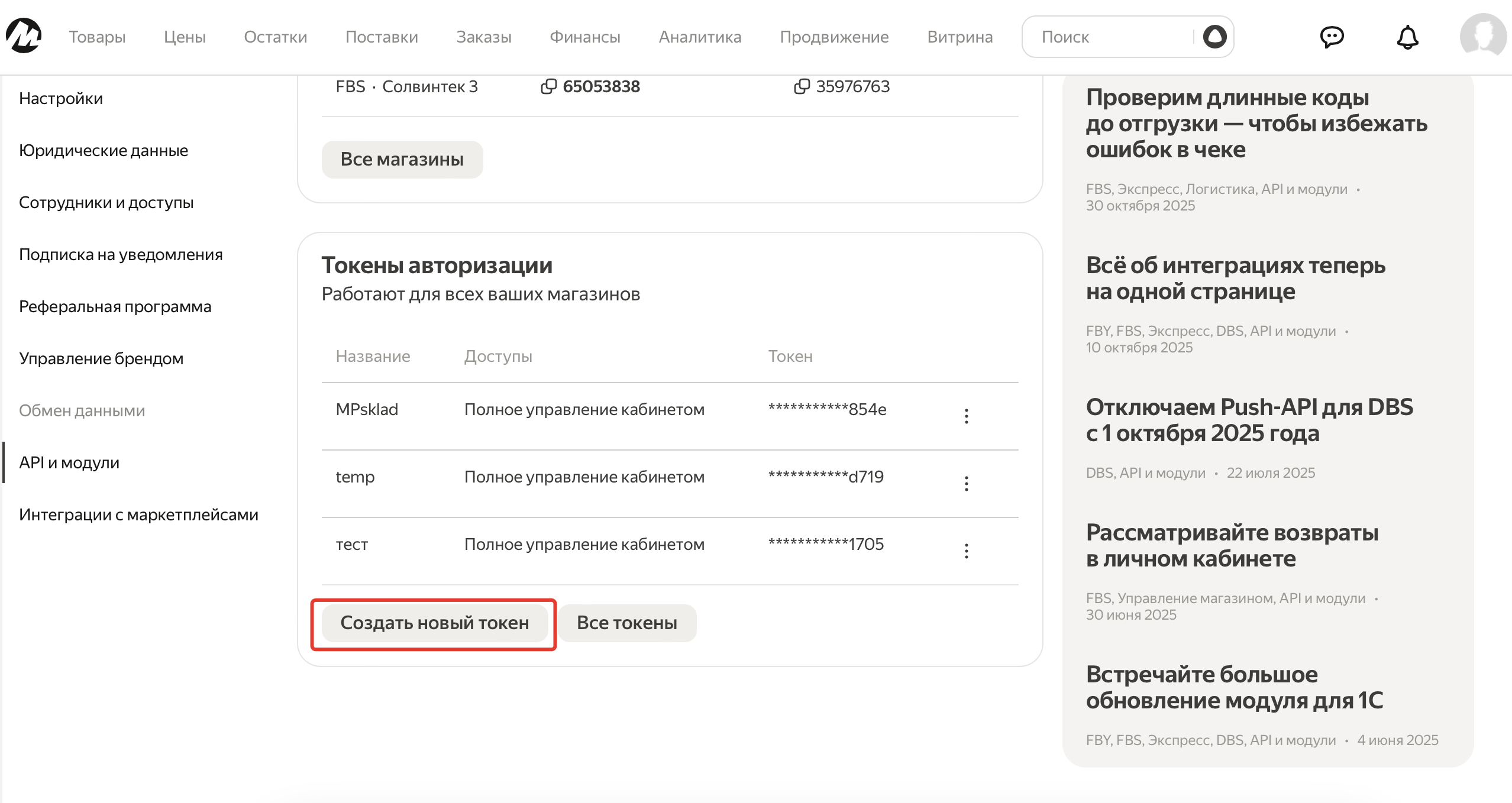Select Сотрудники и доступы in sidebar
This screenshot has height=803, width=1512.
coord(106,203)
